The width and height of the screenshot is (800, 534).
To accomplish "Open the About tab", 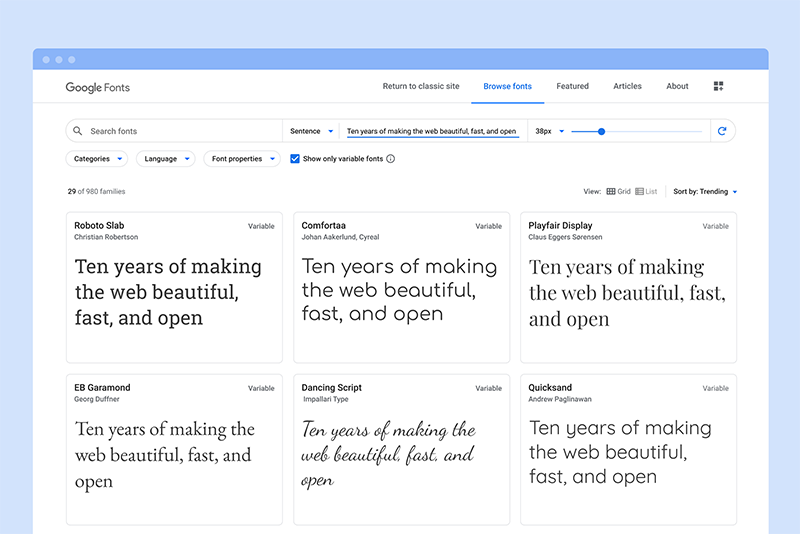I will point(677,86).
